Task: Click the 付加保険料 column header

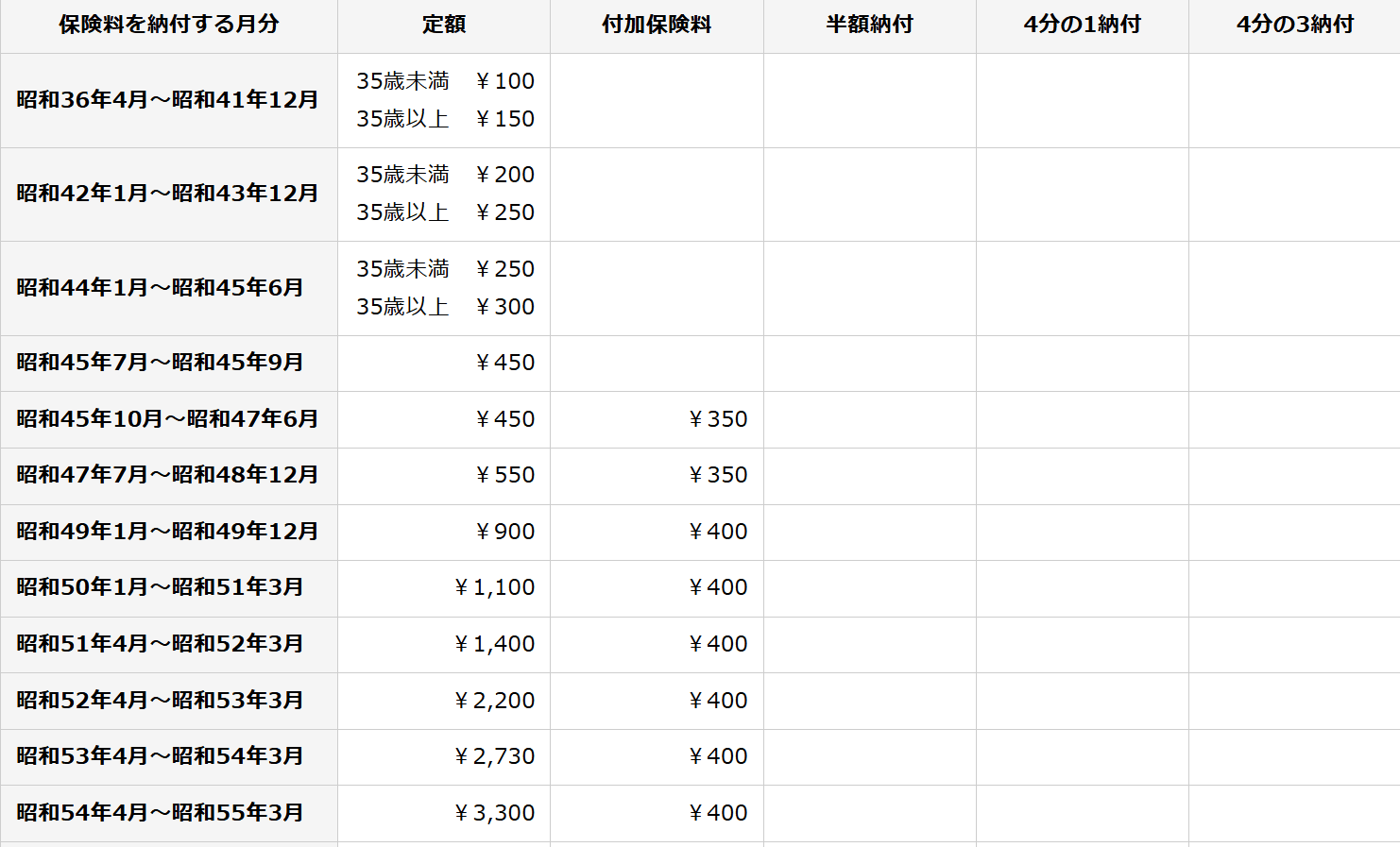Action: (657, 25)
